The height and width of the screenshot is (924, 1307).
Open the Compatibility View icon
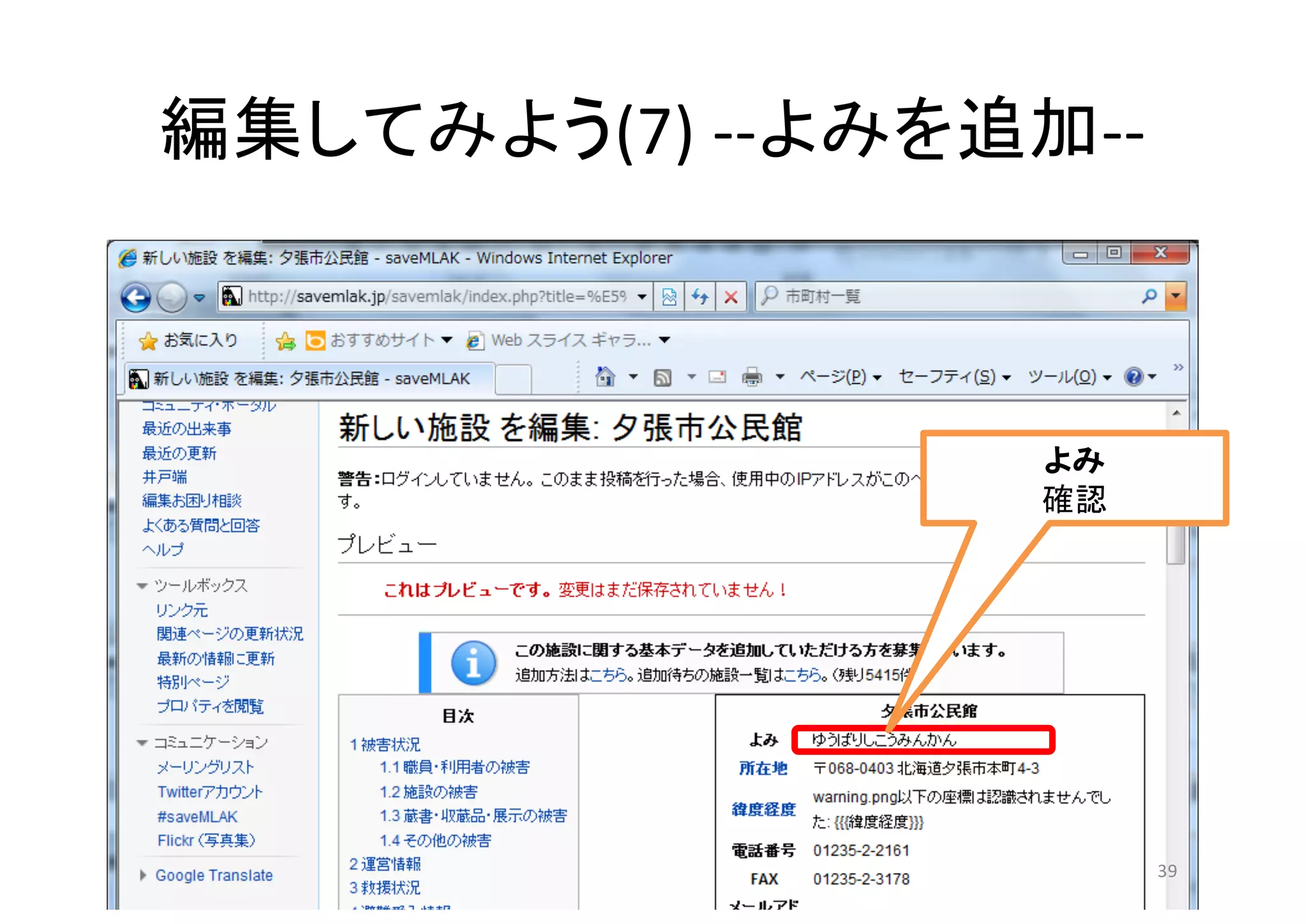tap(669, 297)
